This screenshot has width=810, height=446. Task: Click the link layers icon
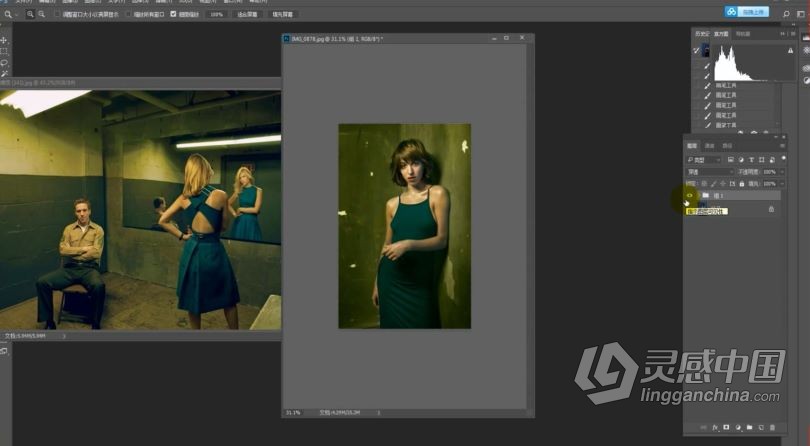[x=703, y=427]
